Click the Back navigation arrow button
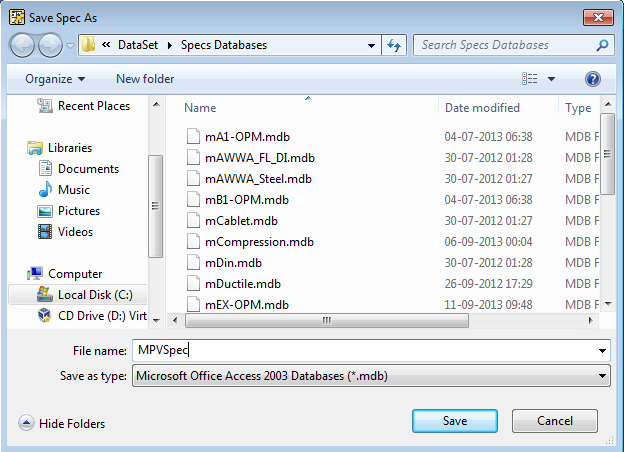 22,45
